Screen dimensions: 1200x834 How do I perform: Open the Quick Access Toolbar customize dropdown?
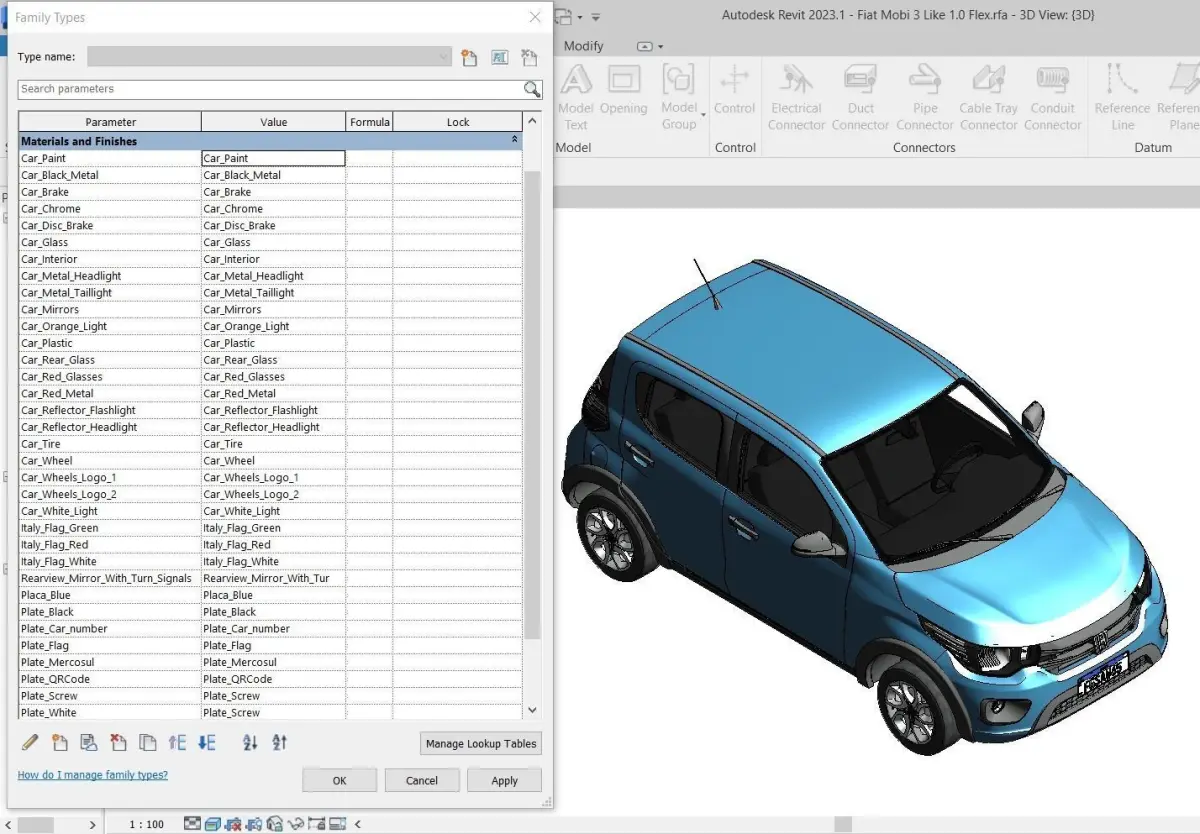pos(596,17)
